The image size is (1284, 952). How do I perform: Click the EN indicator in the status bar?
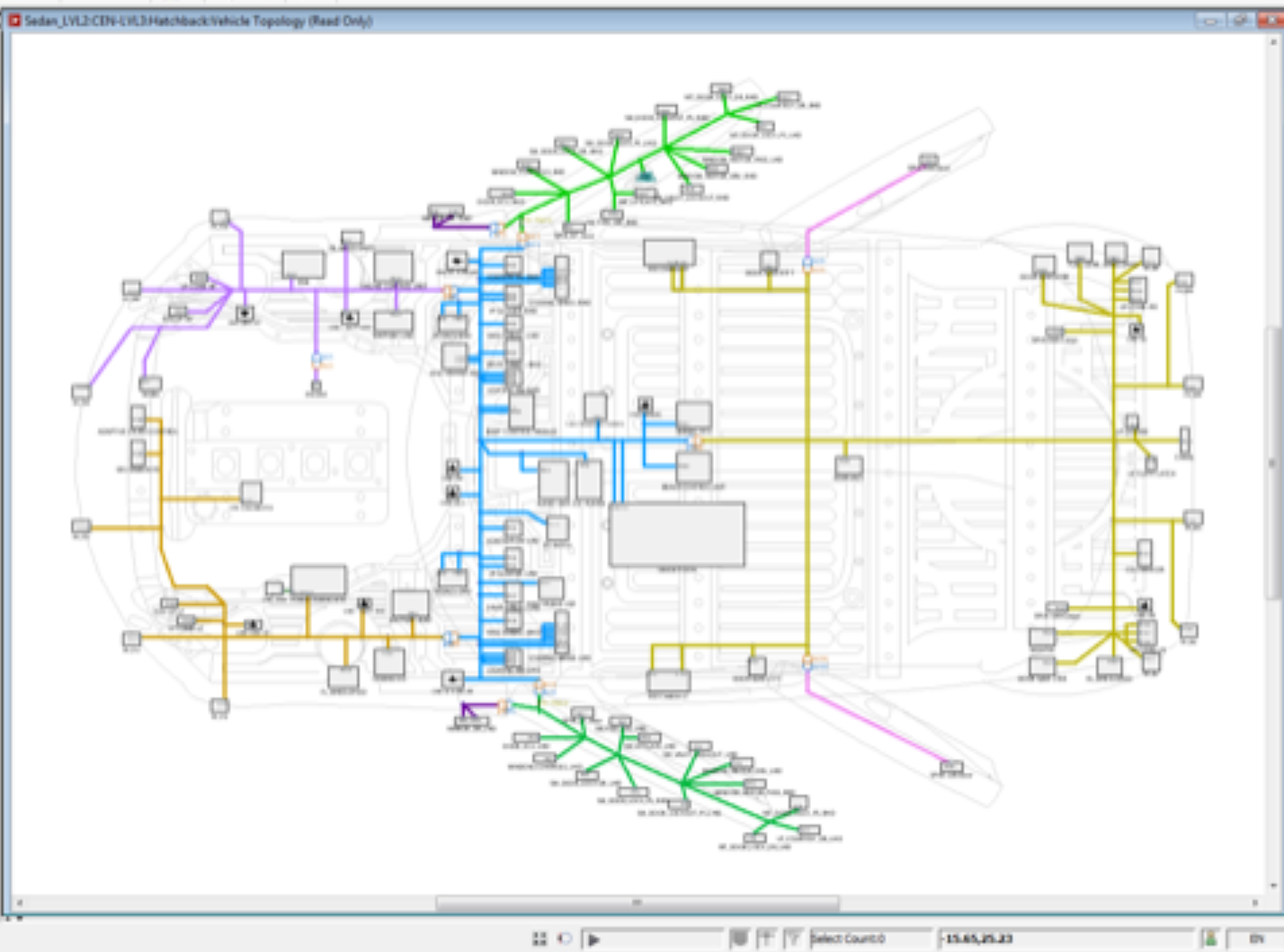coord(1256,939)
